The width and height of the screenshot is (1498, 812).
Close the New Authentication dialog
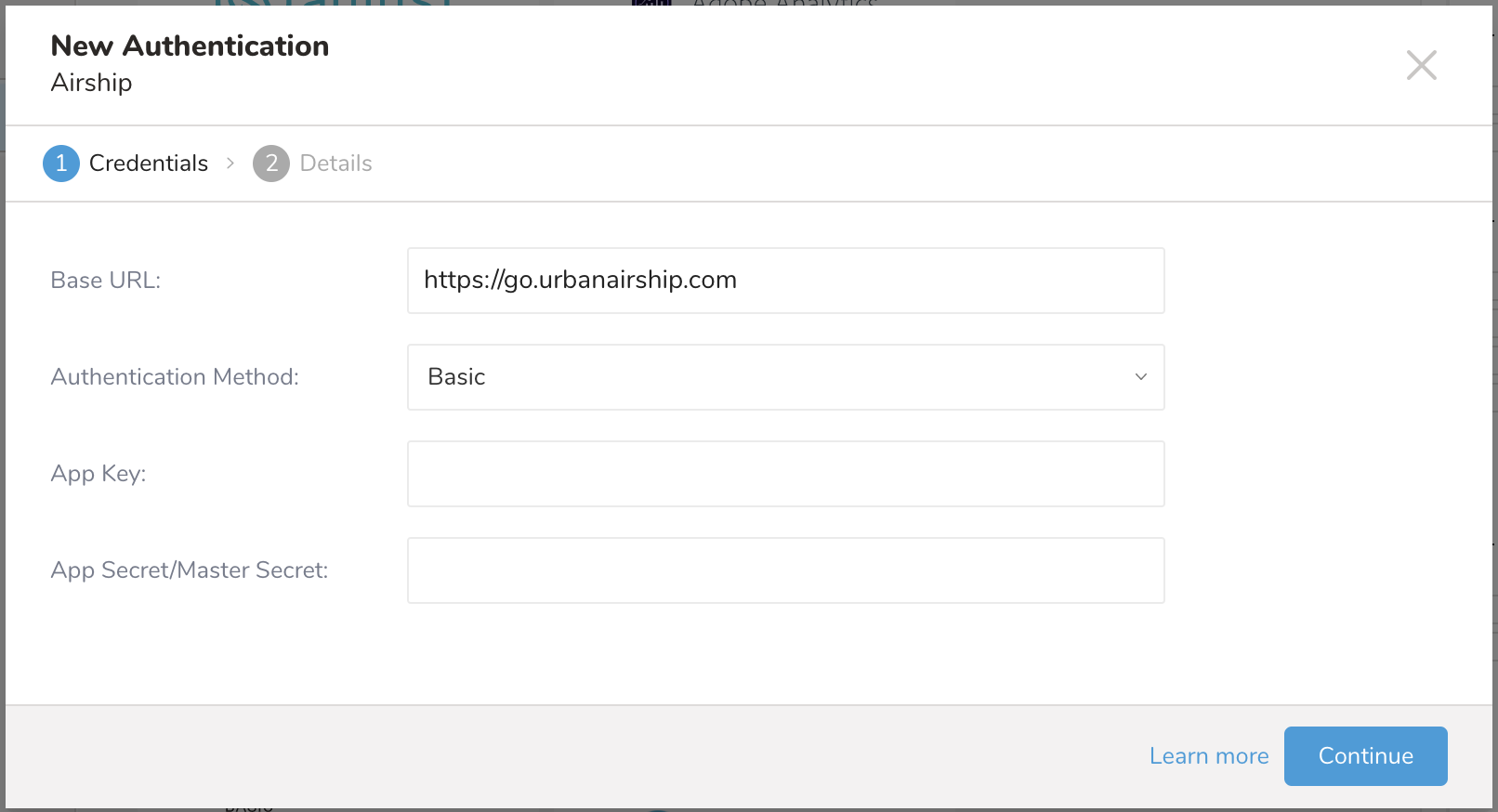pyautogui.click(x=1421, y=65)
